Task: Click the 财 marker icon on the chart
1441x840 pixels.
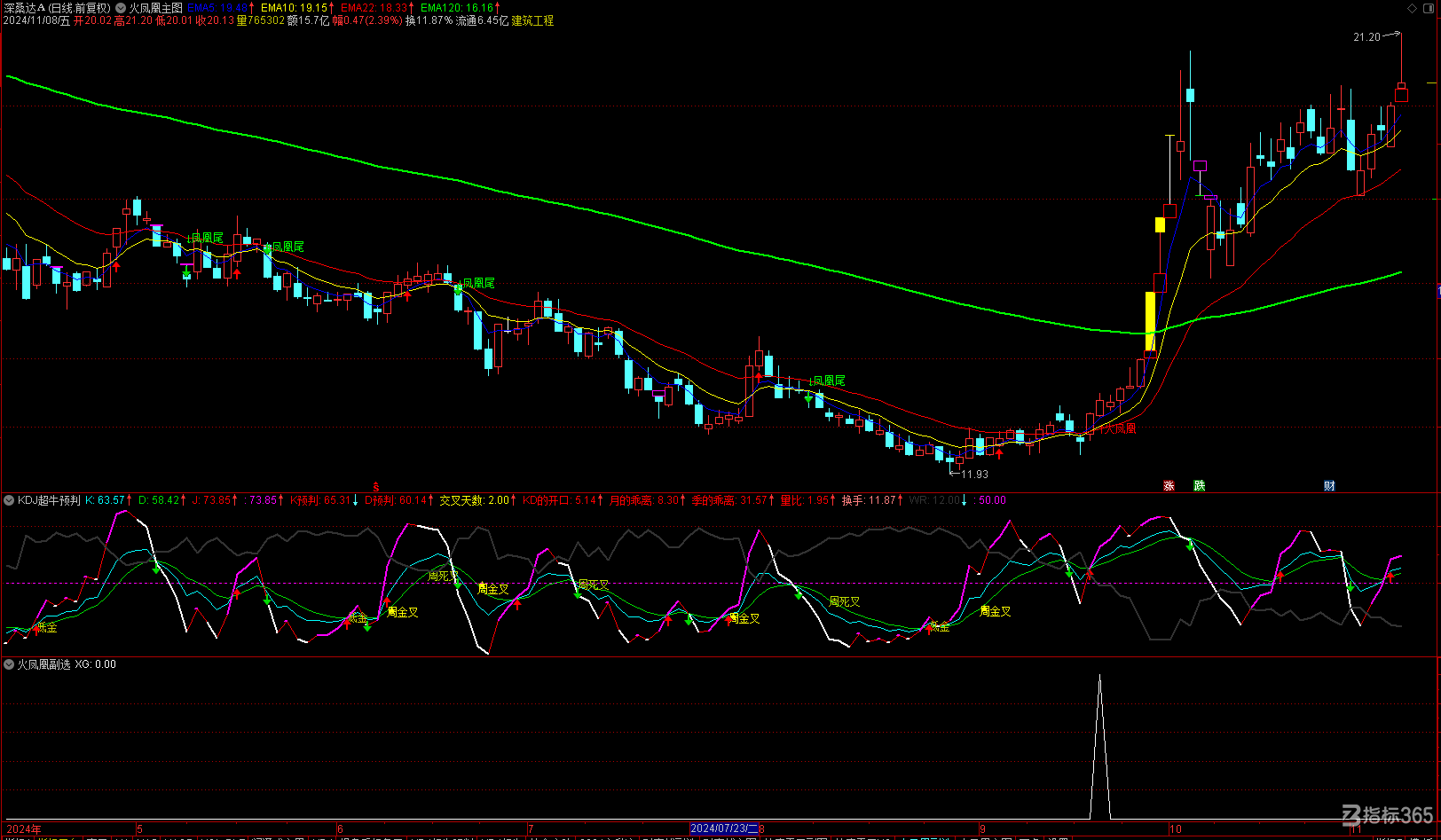Action: [x=1329, y=486]
